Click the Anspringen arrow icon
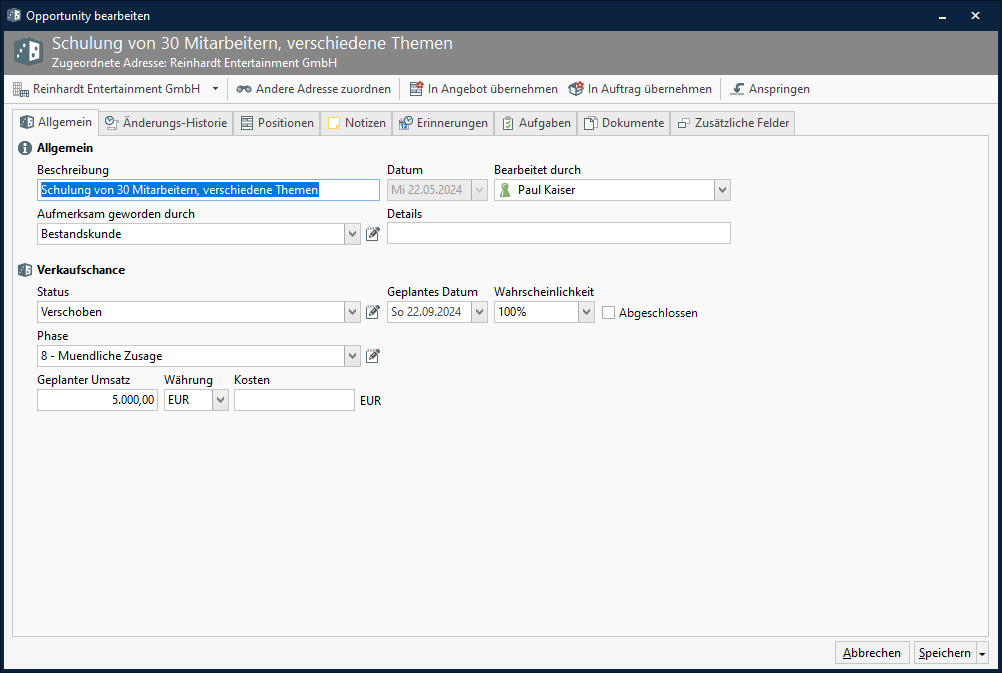Screen dimensions: 1002x673 [738, 89]
